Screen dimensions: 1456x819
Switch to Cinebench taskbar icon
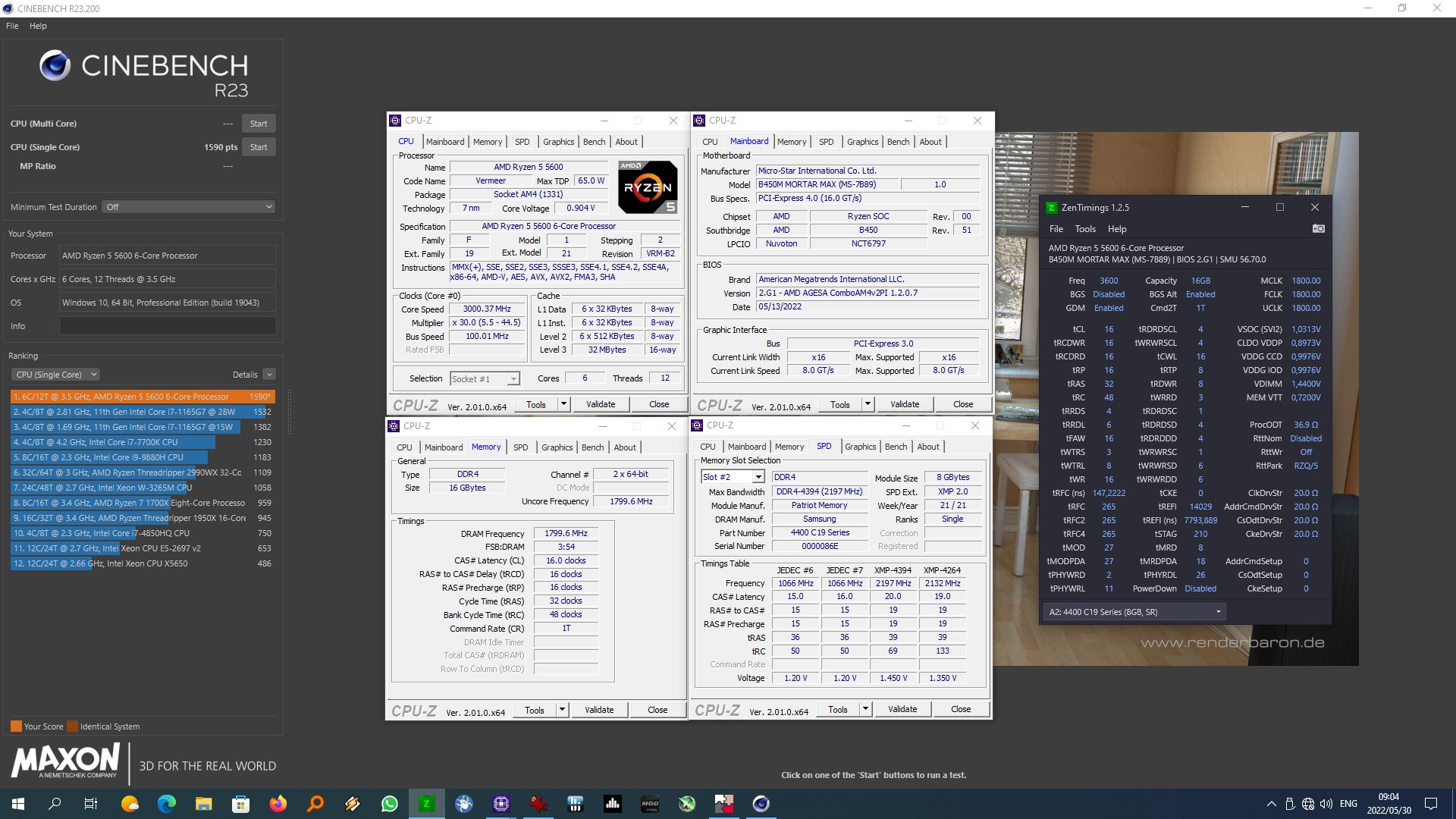(761, 804)
